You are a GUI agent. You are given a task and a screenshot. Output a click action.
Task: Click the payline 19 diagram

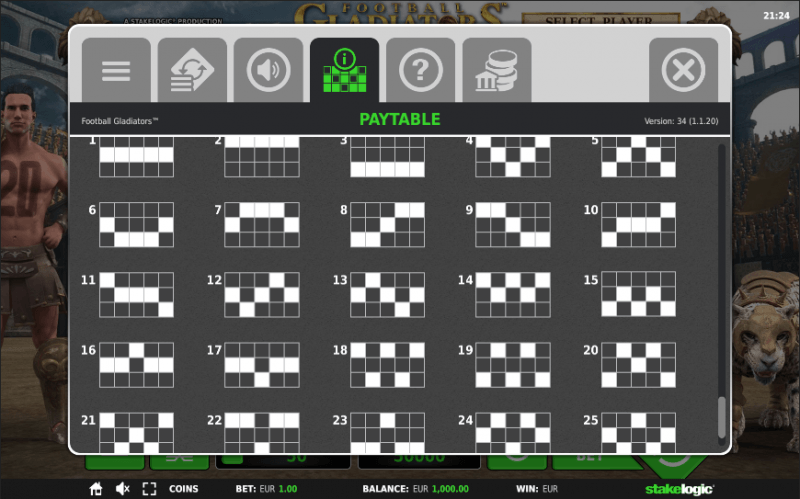[513, 365]
